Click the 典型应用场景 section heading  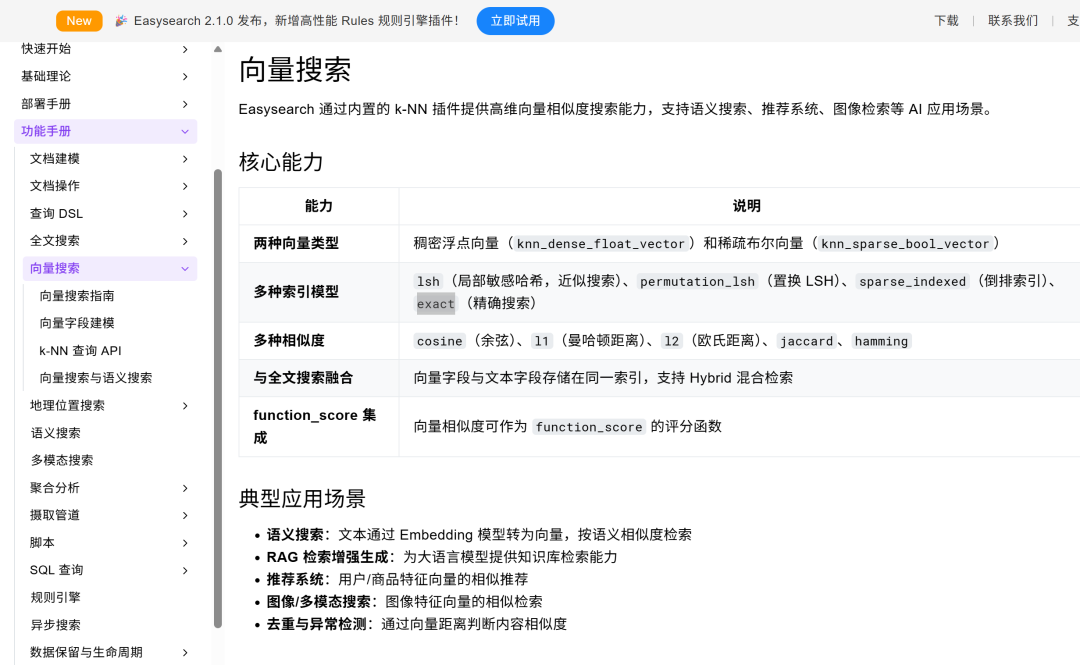click(302, 499)
